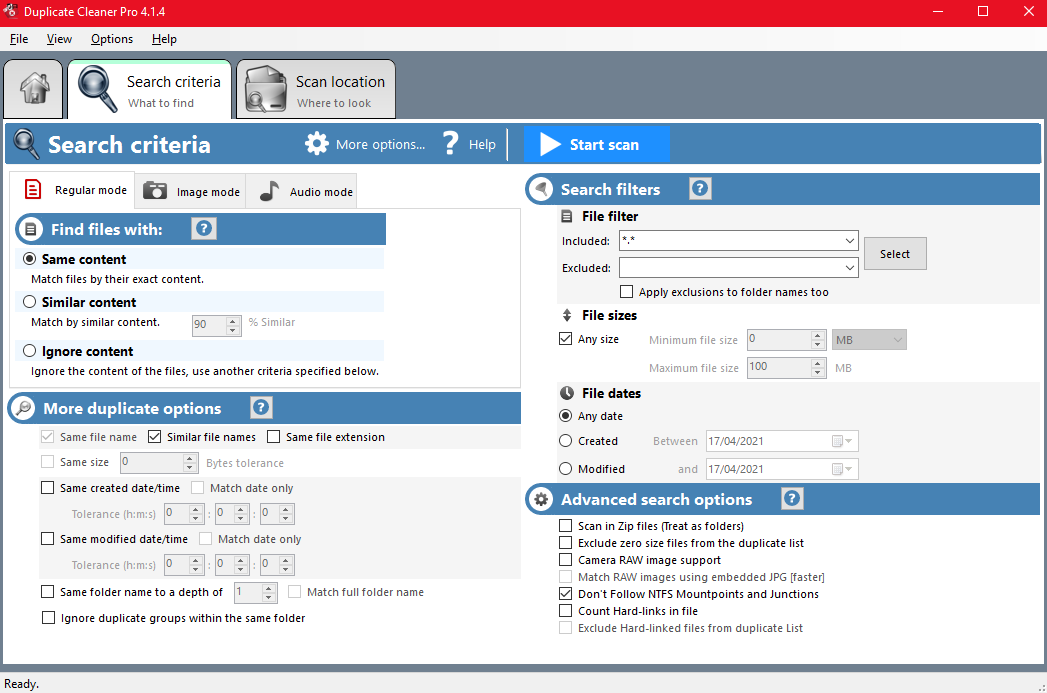Image resolution: width=1047 pixels, height=693 pixels.
Task: Open the Options menu
Action: [x=112, y=39]
